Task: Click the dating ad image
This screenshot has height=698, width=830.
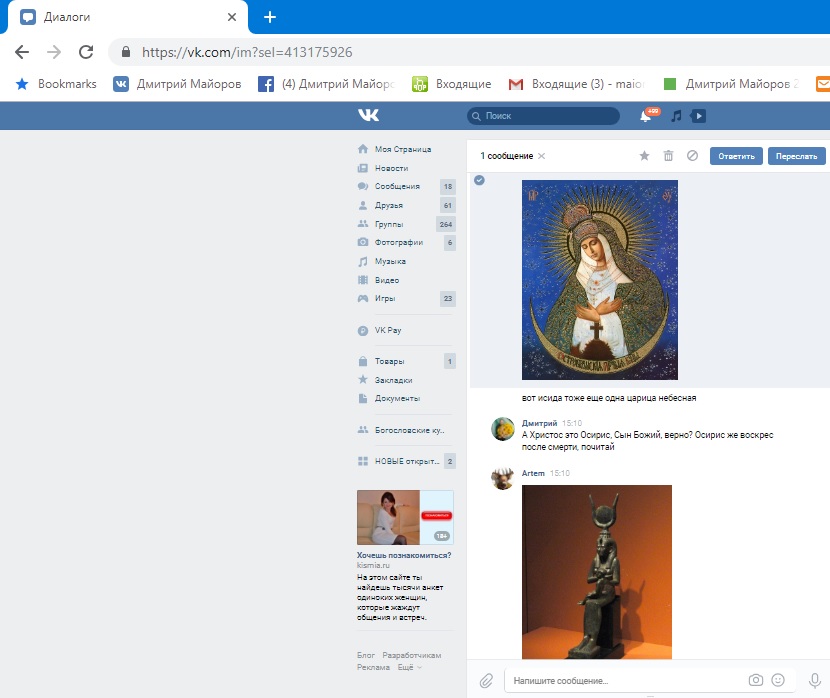Action: pyautogui.click(x=405, y=518)
